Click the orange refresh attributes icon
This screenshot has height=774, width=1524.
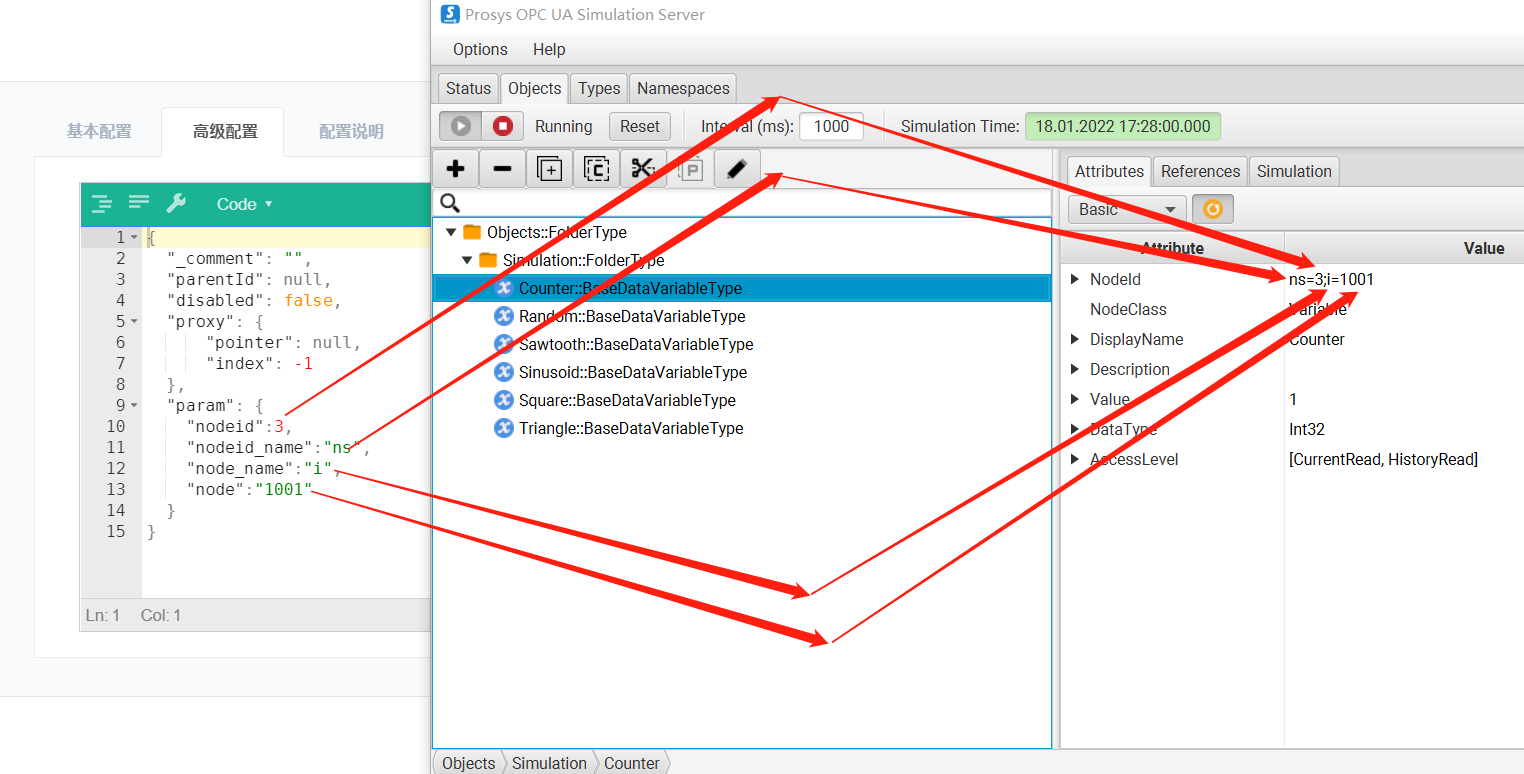tap(1212, 209)
